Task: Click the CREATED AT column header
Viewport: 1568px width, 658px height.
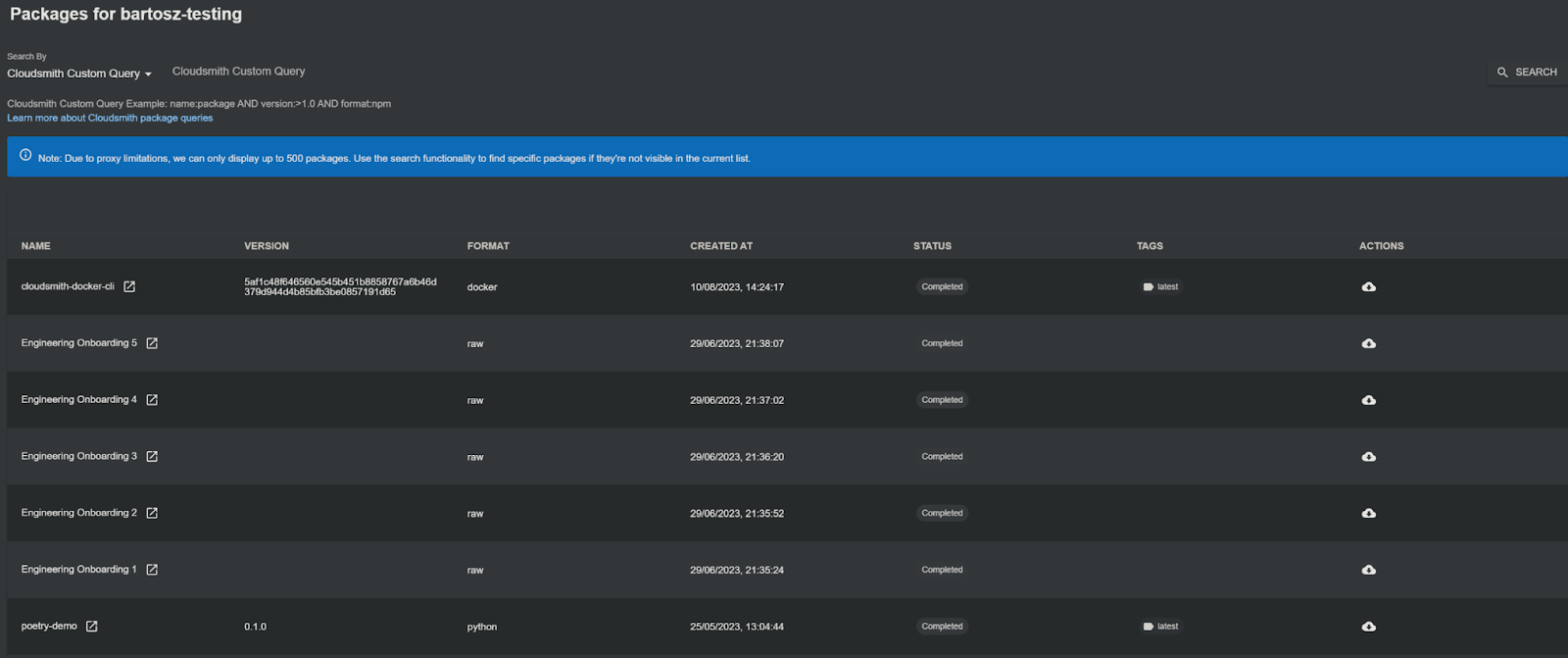Action: (721, 246)
